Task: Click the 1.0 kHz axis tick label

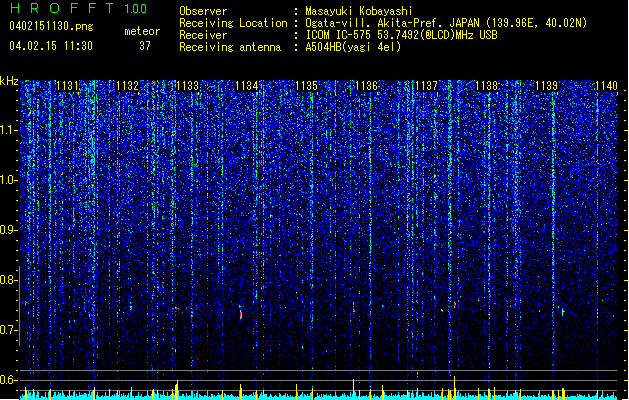Action: (9, 181)
